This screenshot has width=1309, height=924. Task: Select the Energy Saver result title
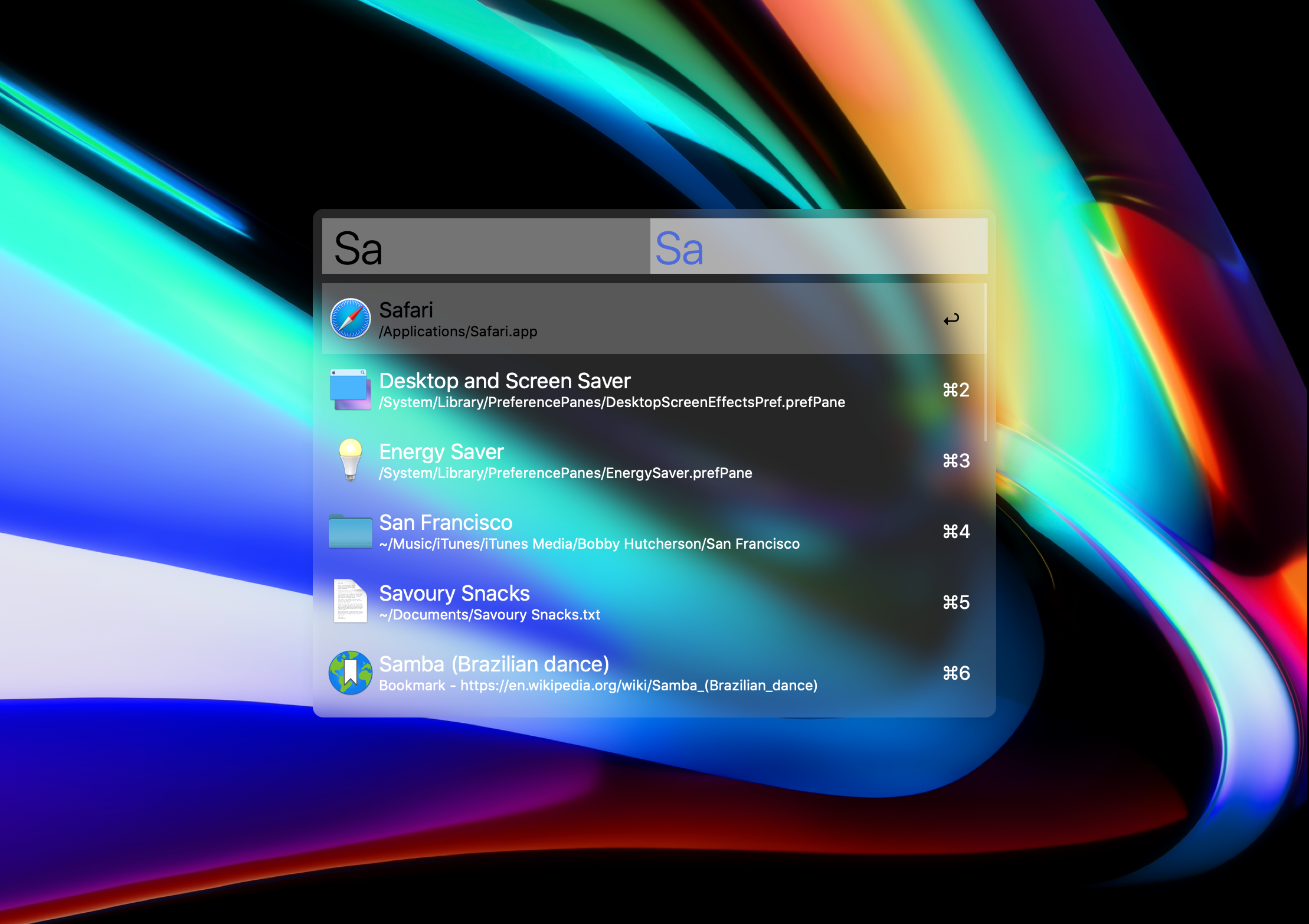[x=441, y=452]
